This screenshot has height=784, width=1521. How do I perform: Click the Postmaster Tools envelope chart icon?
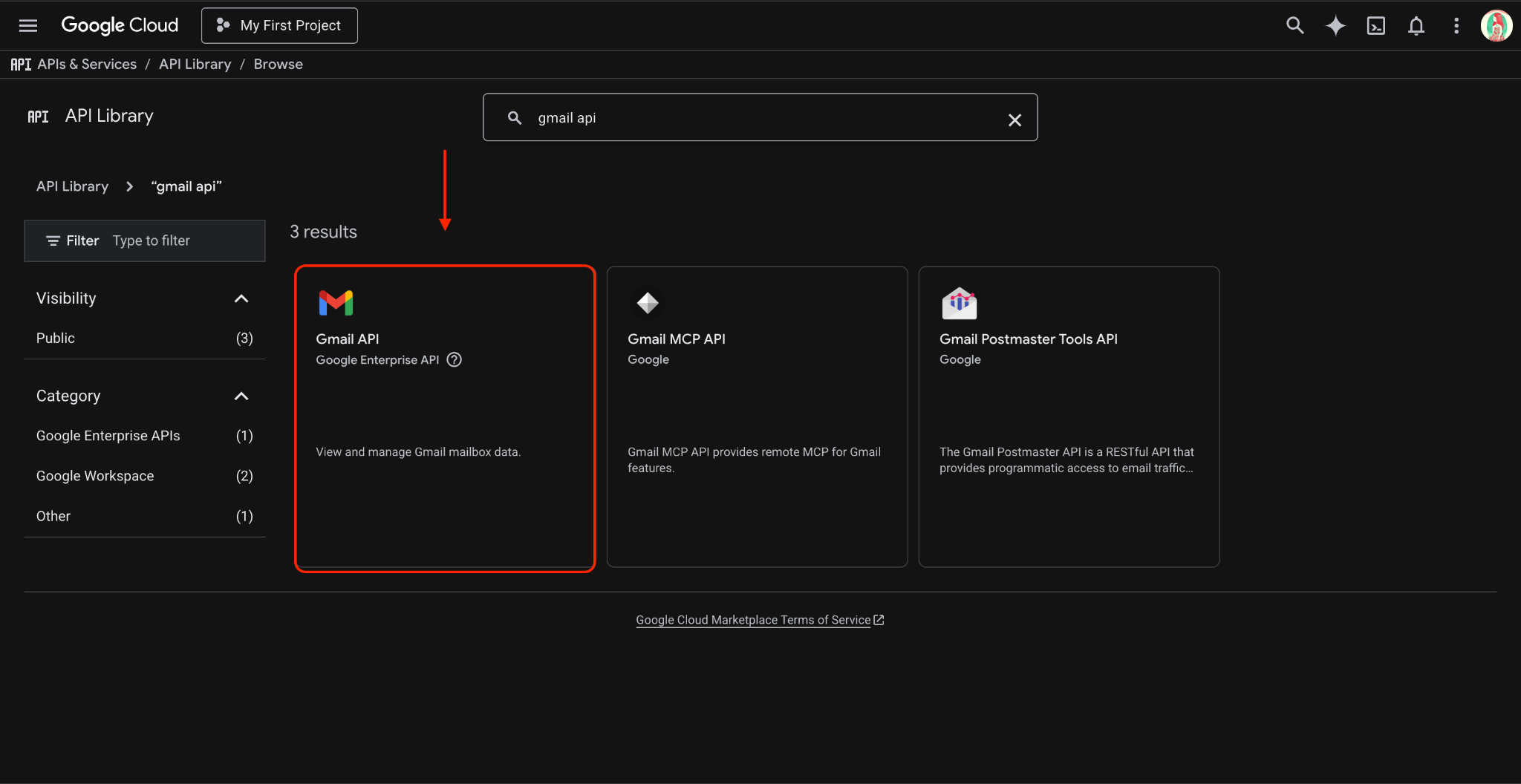coord(960,303)
